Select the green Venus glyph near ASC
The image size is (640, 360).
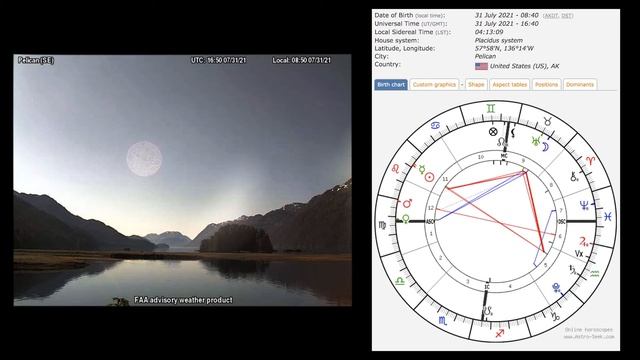[x=406, y=218]
